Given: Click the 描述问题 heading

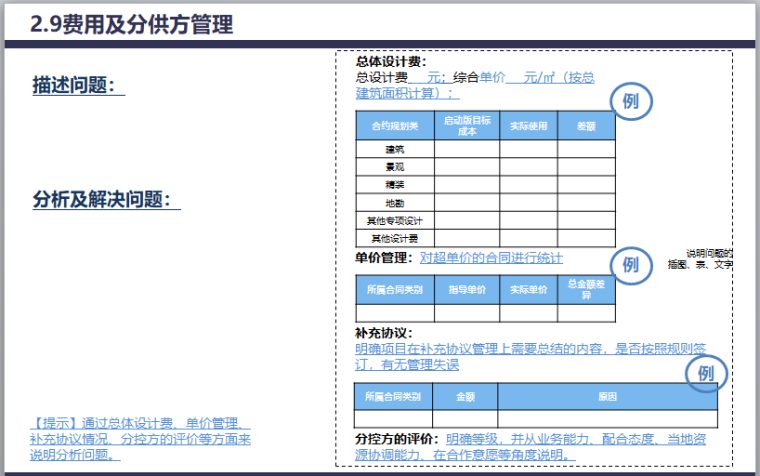Looking at the screenshot, I should coord(79,87).
